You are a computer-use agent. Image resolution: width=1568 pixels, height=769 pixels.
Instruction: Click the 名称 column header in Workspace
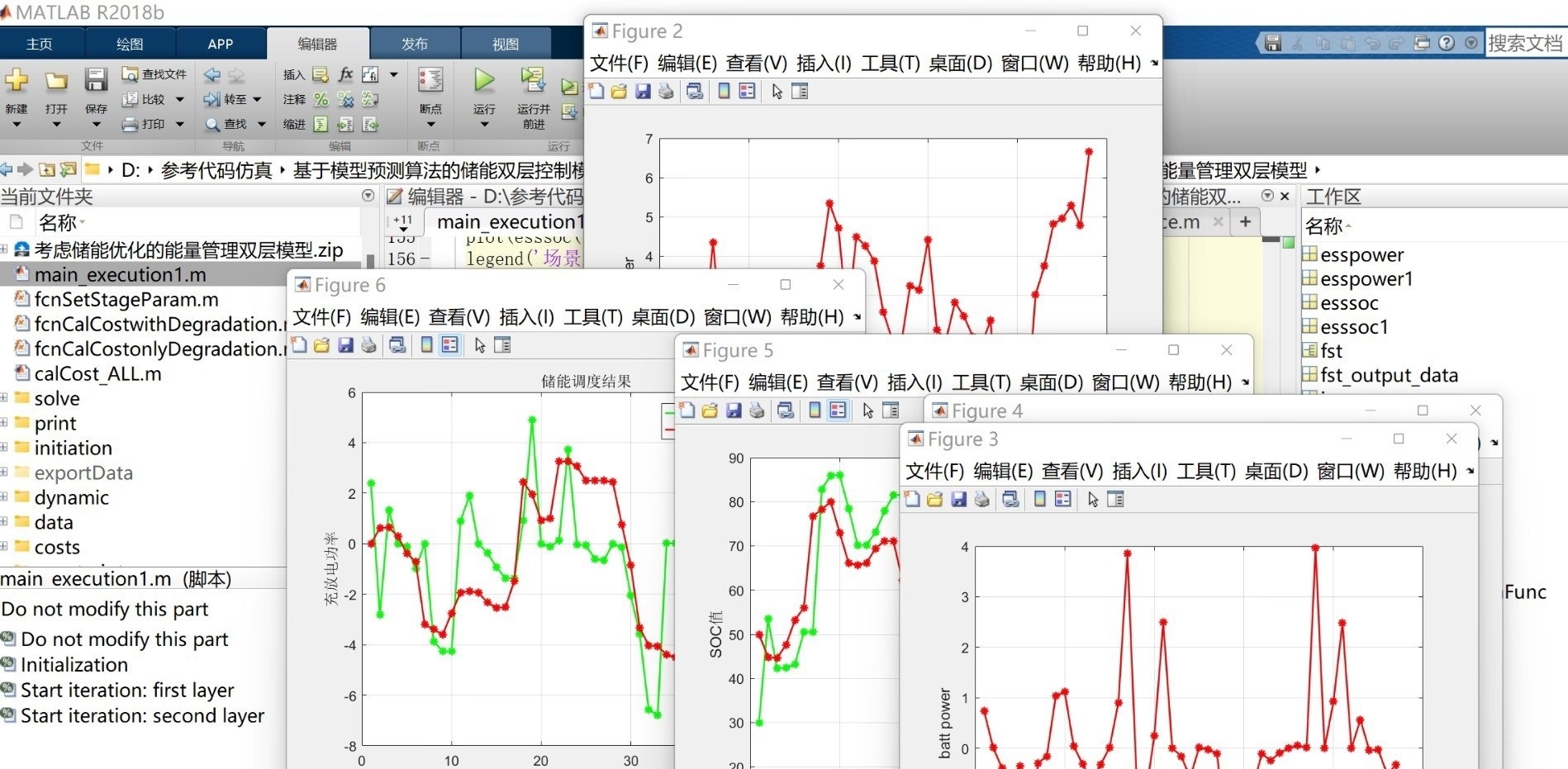[1323, 225]
